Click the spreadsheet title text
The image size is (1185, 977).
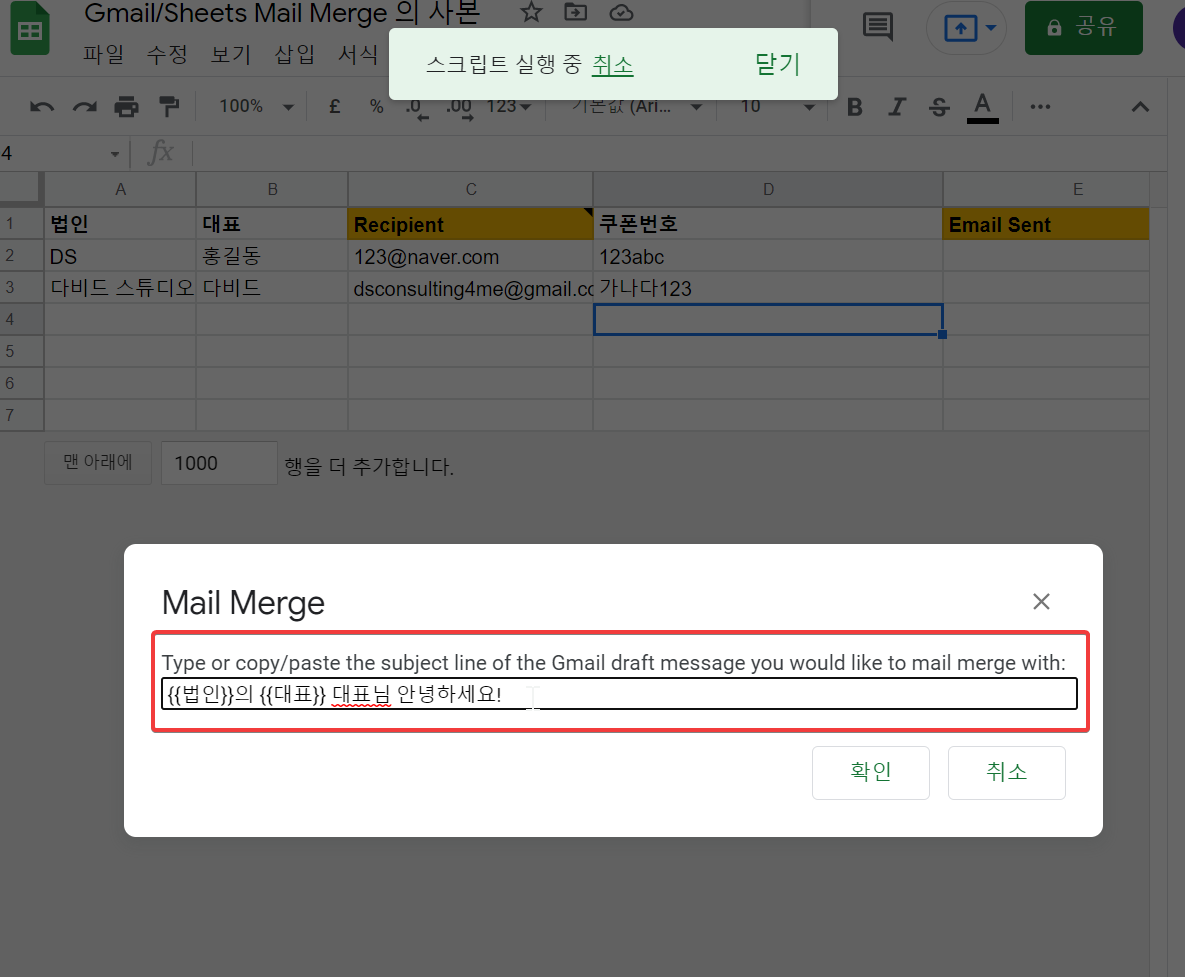pos(282,13)
